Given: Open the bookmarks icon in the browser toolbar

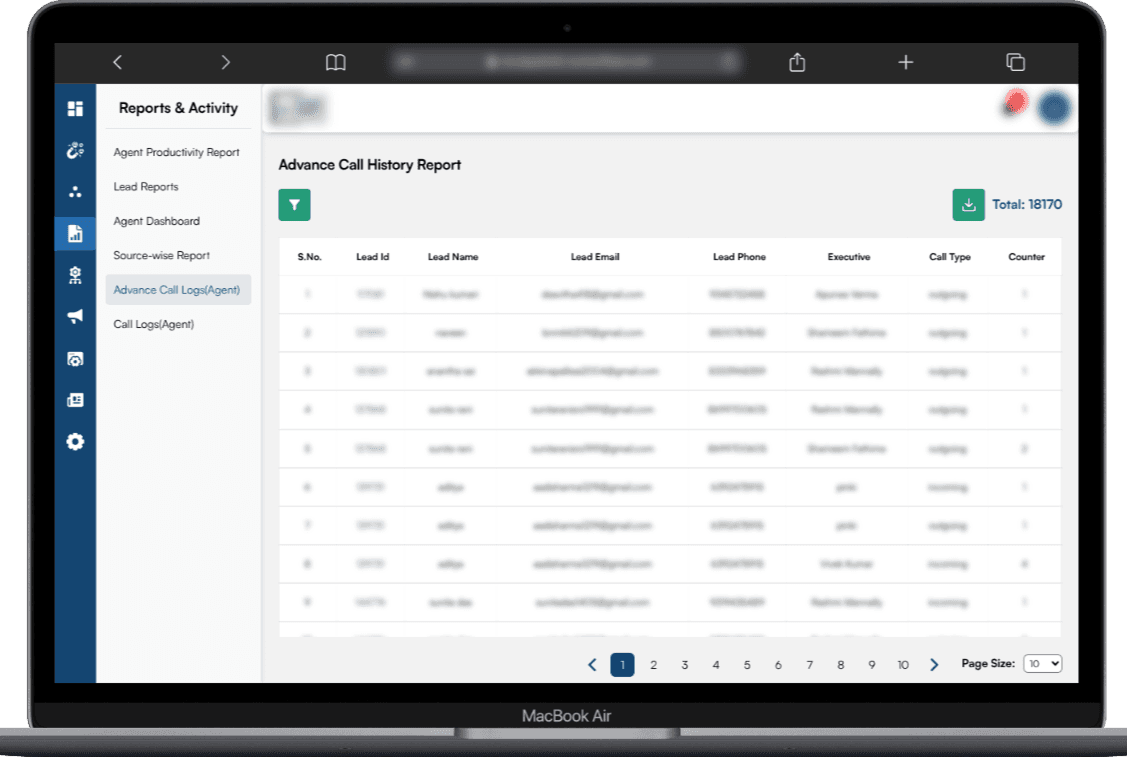Looking at the screenshot, I should point(335,62).
